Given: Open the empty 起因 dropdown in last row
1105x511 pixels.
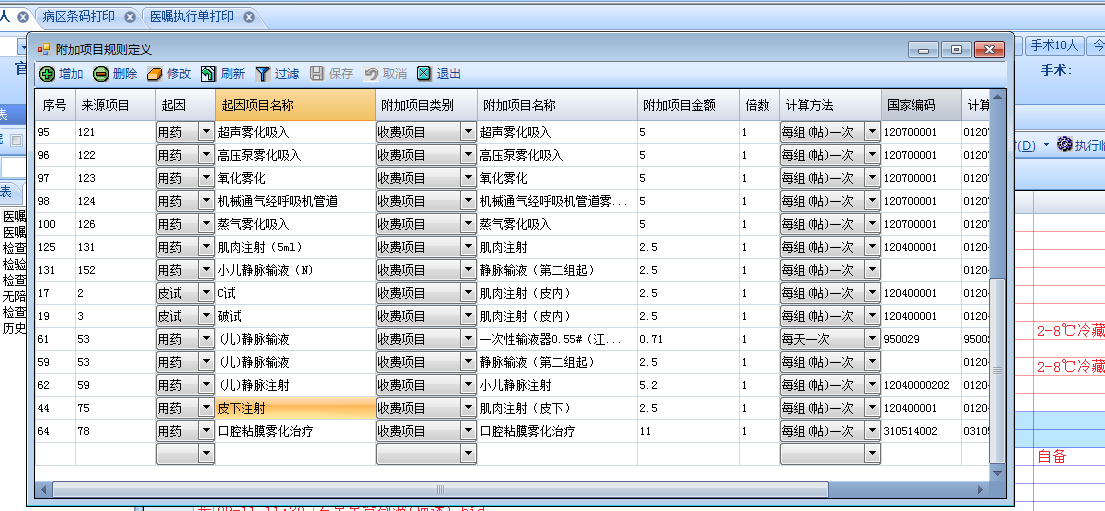Looking at the screenshot, I should coord(206,455).
